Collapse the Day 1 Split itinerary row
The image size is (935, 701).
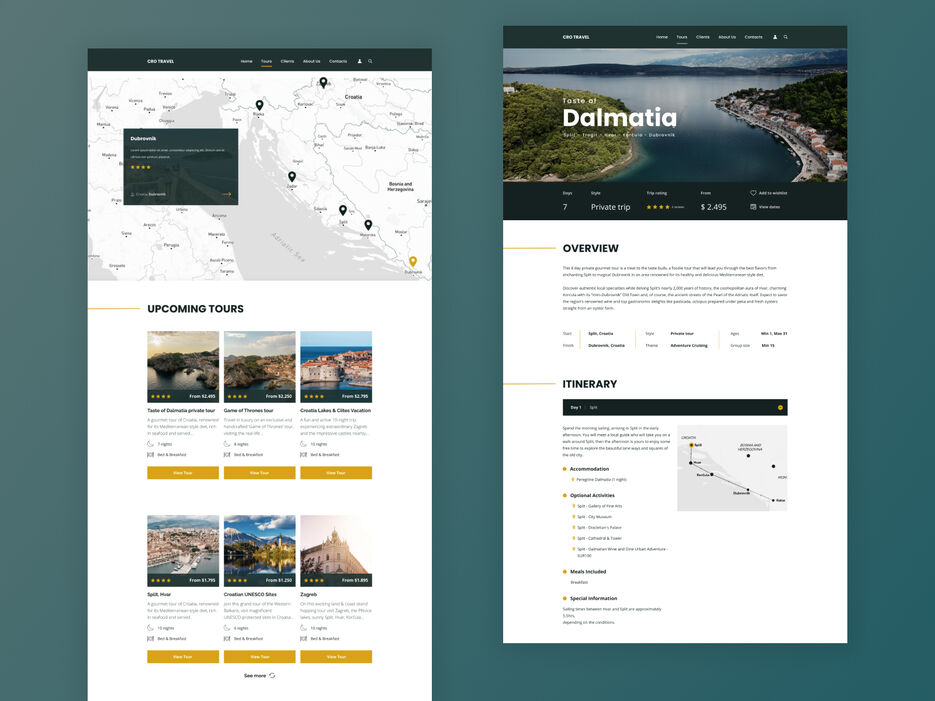[779, 407]
